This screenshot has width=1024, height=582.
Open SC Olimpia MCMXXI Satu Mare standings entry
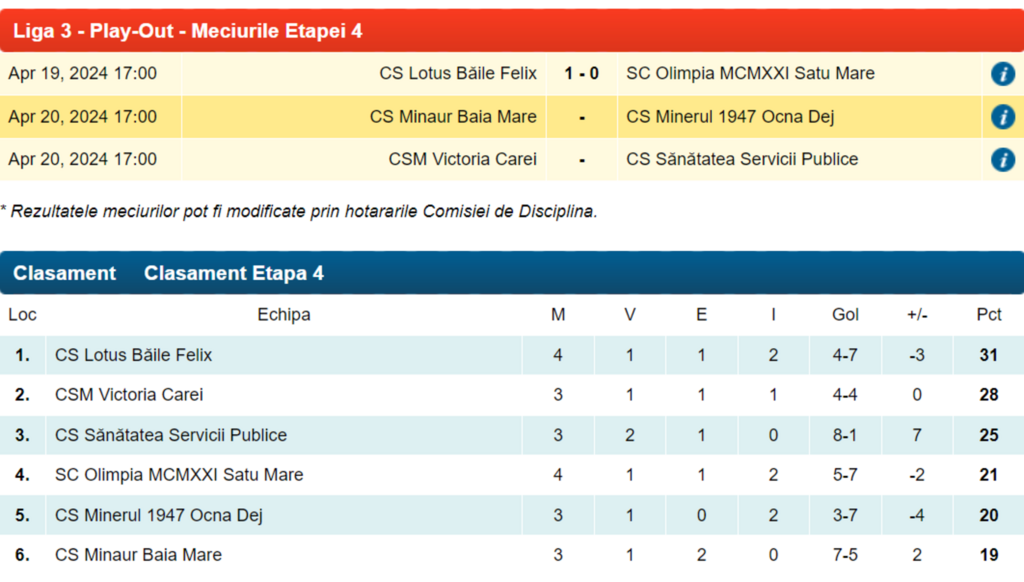click(x=179, y=475)
